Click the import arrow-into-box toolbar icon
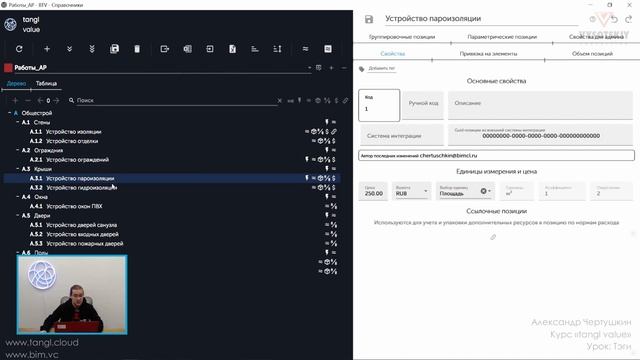This screenshot has height=360, width=640. click(210, 49)
